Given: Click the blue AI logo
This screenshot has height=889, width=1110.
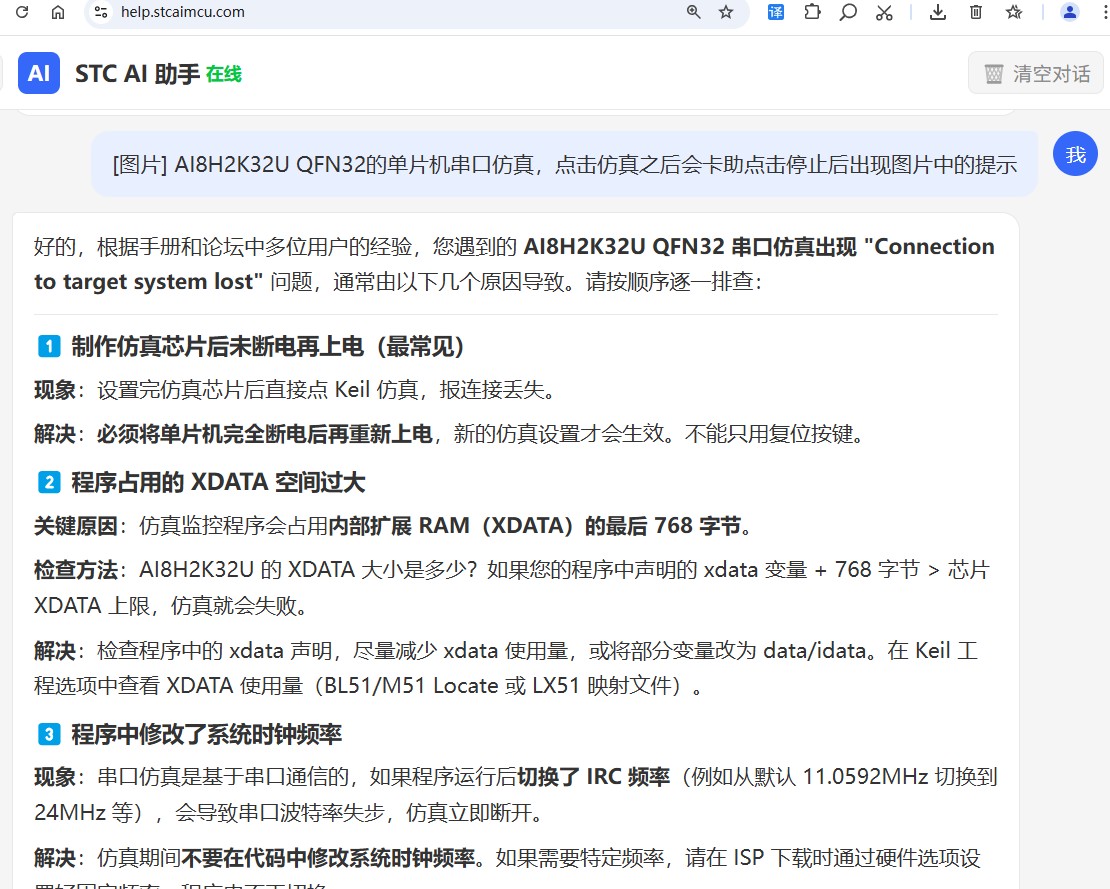Looking at the screenshot, I should [x=39, y=73].
